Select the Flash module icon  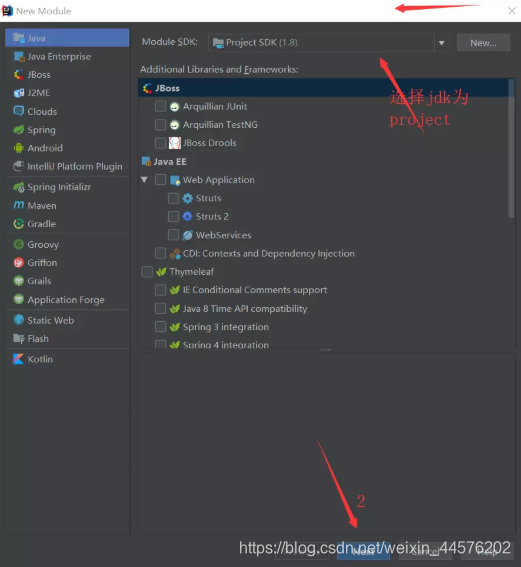coord(19,338)
